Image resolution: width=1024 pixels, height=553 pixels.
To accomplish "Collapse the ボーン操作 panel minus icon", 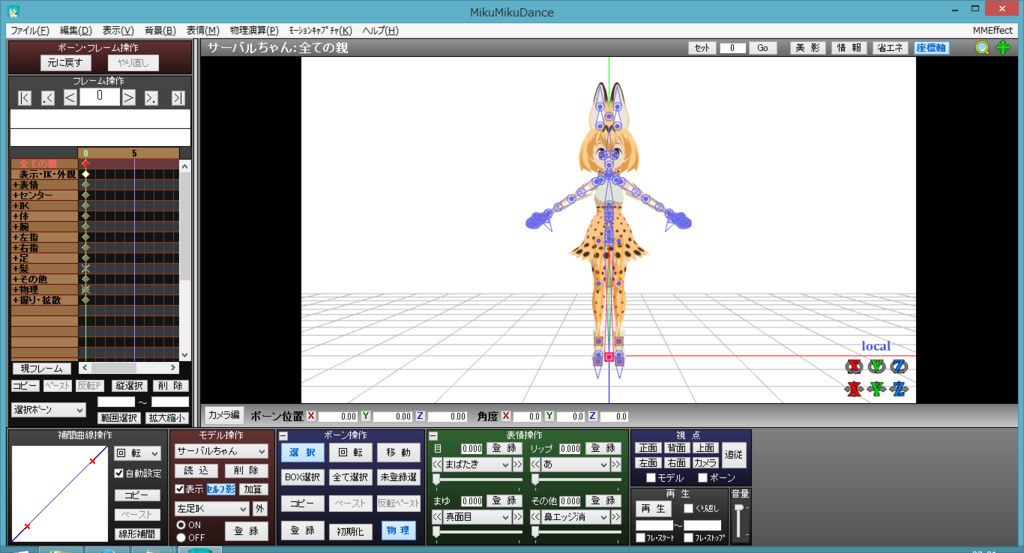I will 283,435.
